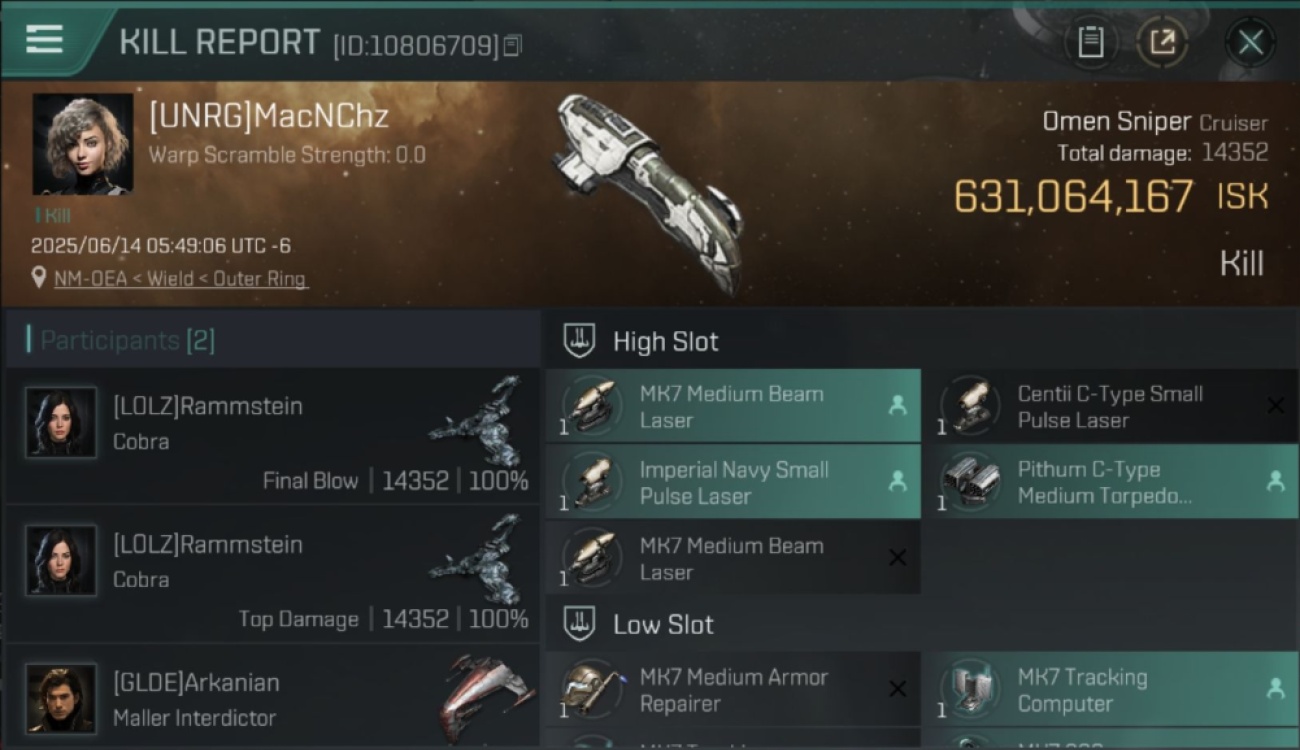Select MK7 Medium Armor Repairer icon
1300x750 pixels.
[590, 689]
